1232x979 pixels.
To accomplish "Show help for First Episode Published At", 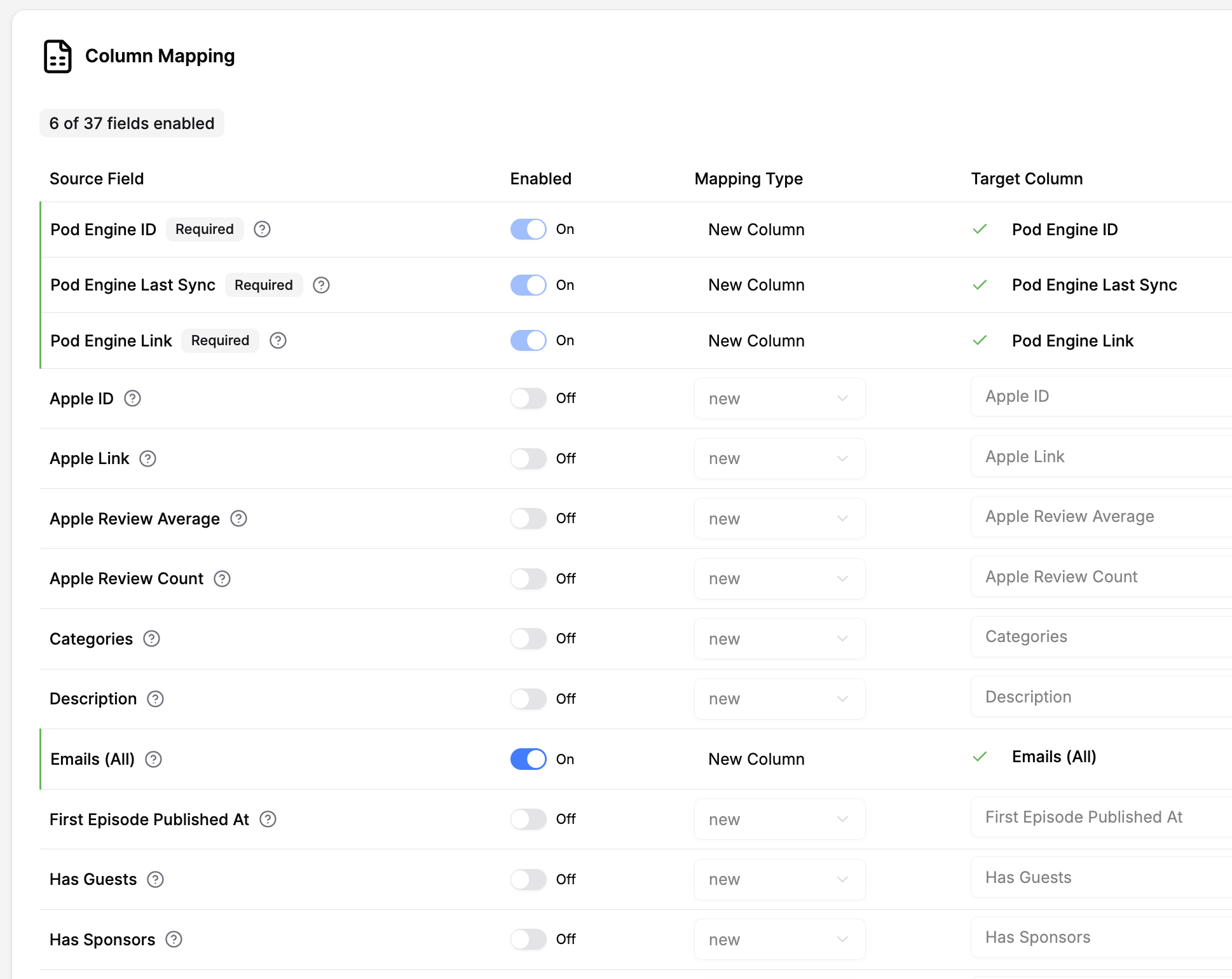I will [268, 819].
